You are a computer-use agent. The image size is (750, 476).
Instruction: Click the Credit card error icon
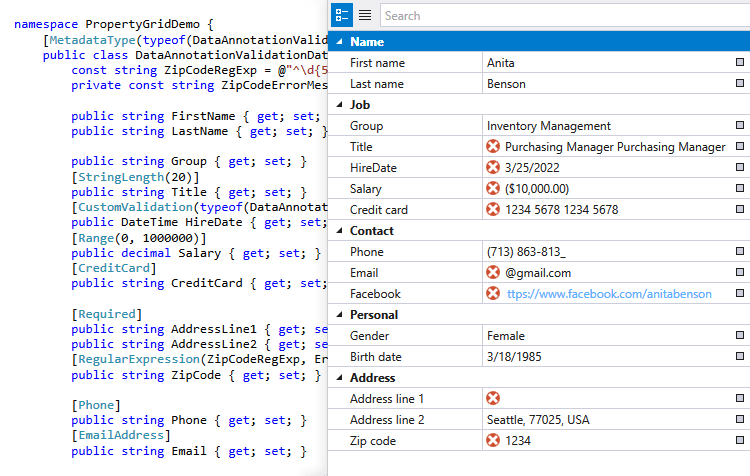[493, 210]
